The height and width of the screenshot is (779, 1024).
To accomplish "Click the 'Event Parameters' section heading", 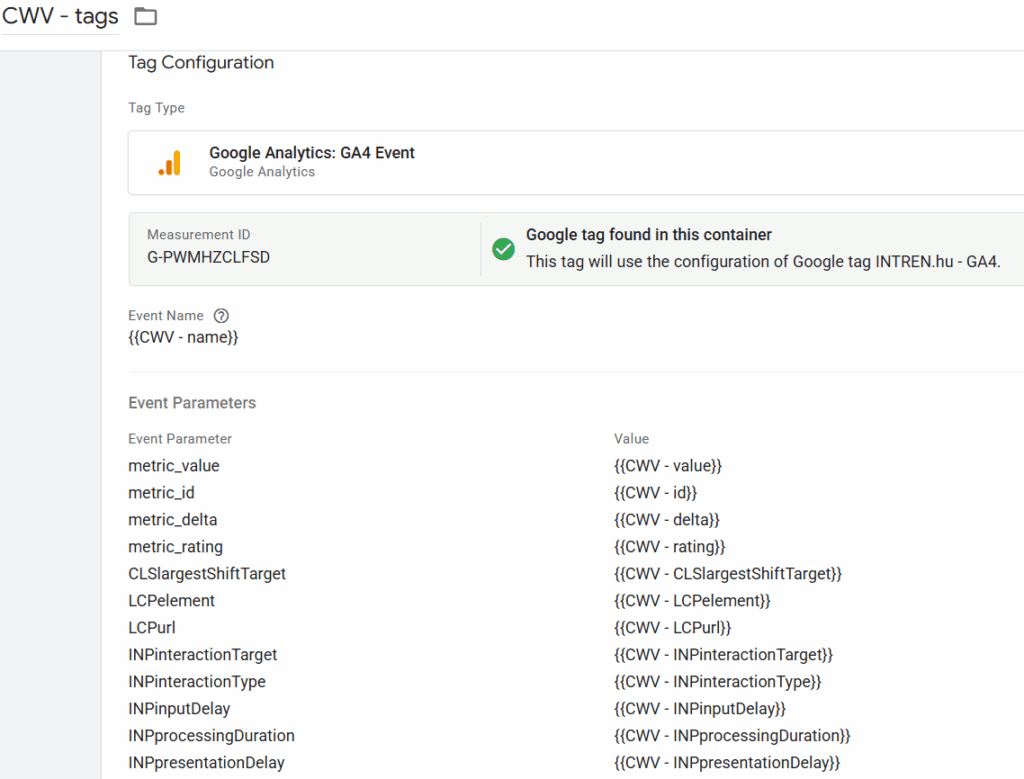I will point(192,403).
